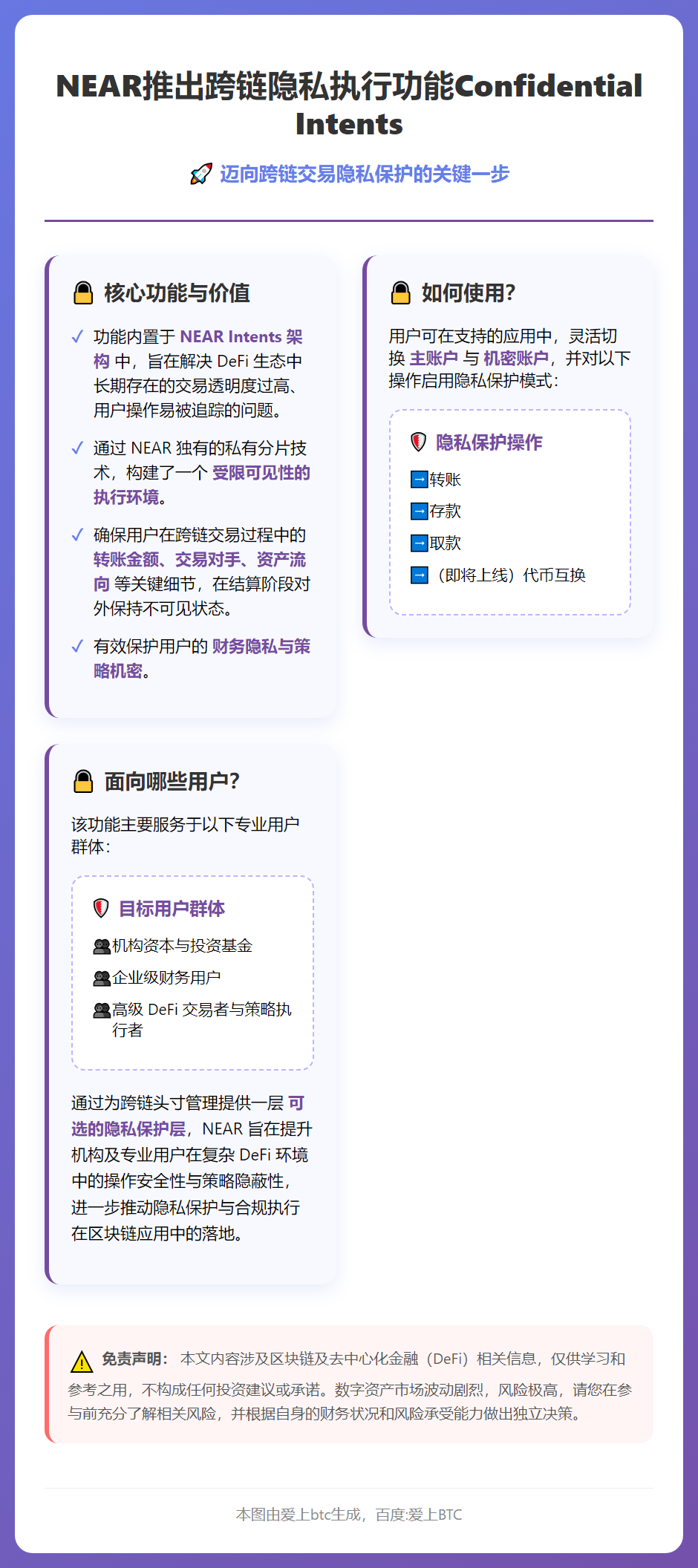Click the warning triangle icon beside 免责声明
This screenshot has height=1568, width=698.
[x=82, y=1362]
